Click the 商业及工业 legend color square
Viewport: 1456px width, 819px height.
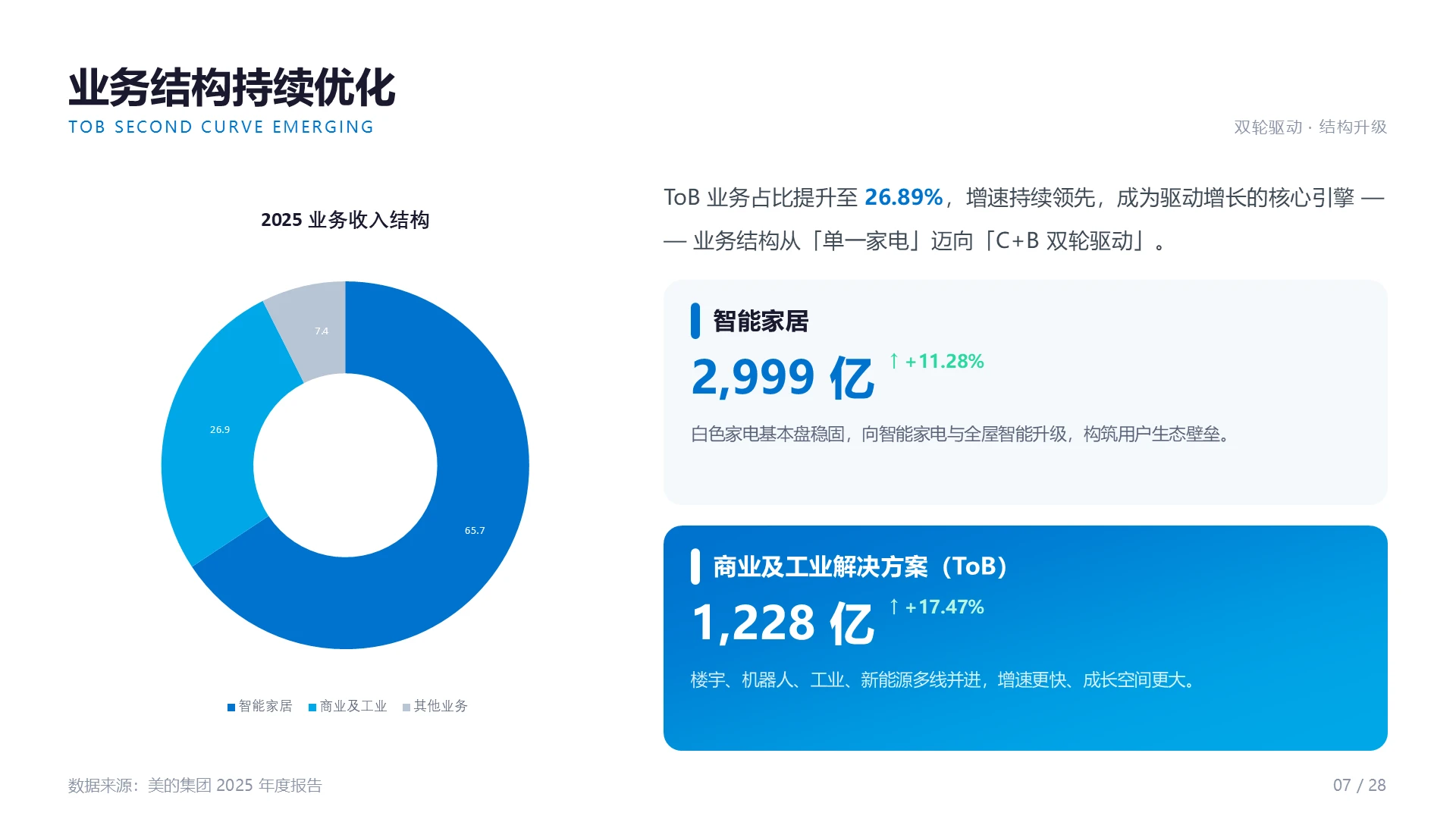point(312,708)
